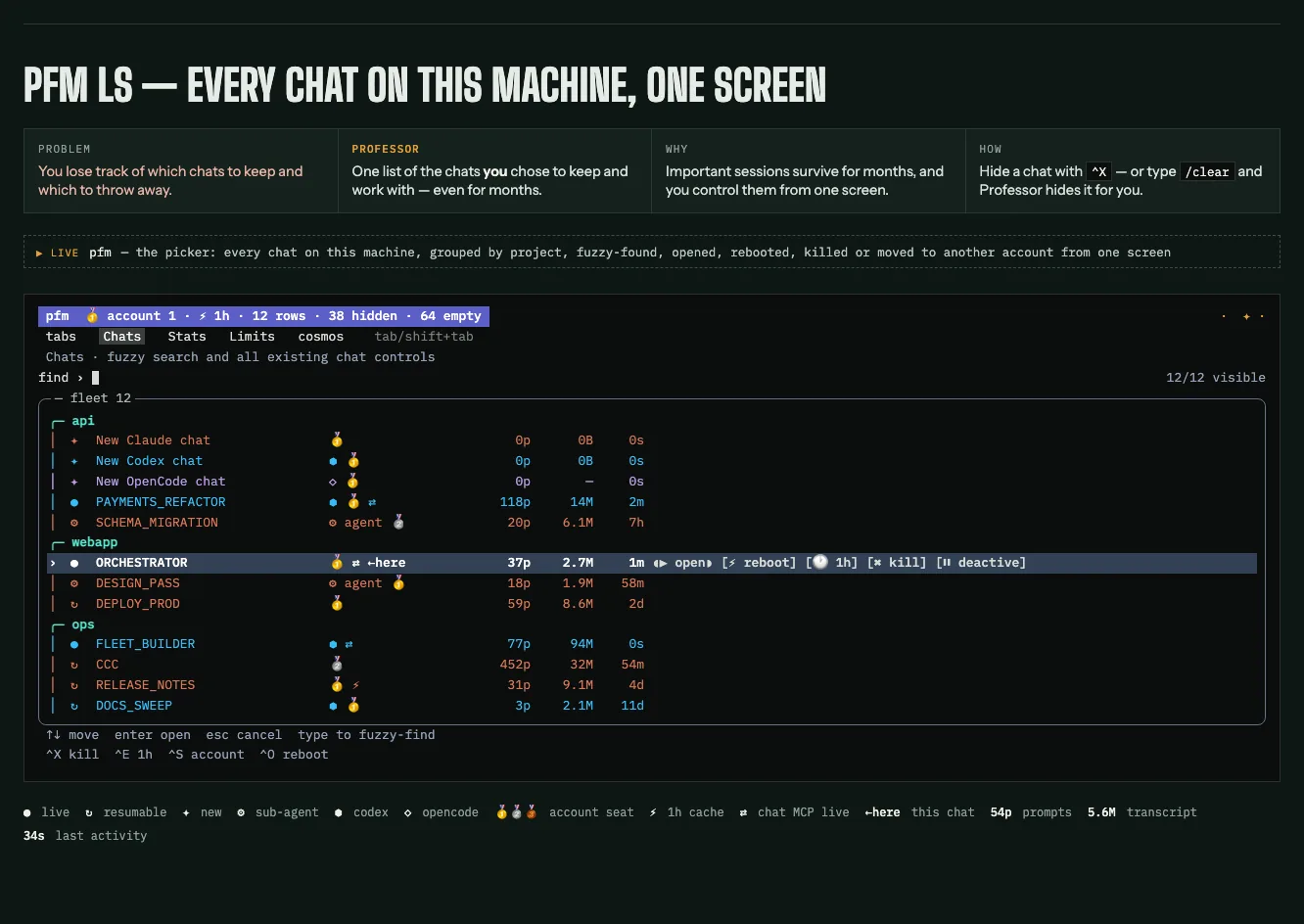Click the deactive action on ORCHESTRATOR row
The width and height of the screenshot is (1304, 924).
coord(981,563)
